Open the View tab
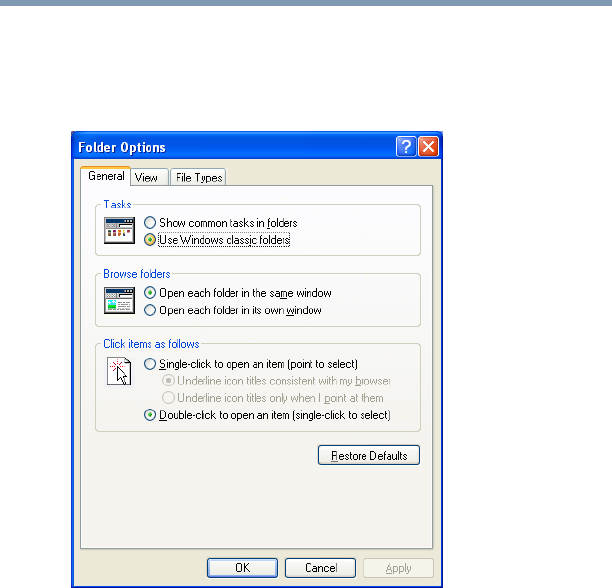 (149, 178)
